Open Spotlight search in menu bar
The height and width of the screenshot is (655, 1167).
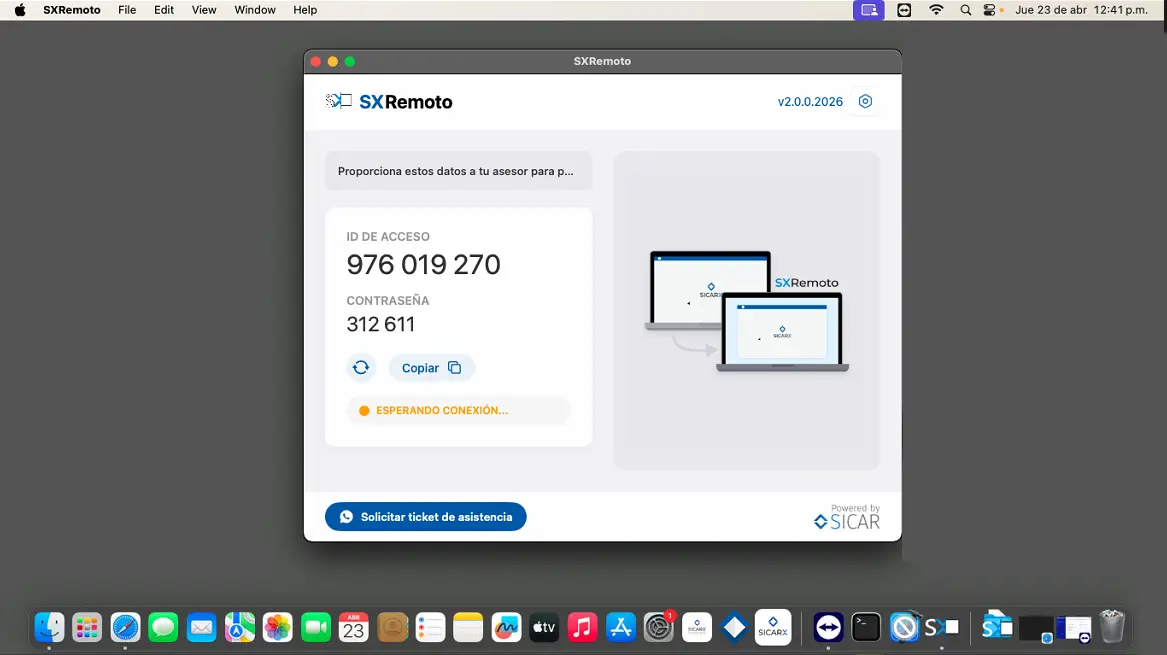click(x=965, y=10)
